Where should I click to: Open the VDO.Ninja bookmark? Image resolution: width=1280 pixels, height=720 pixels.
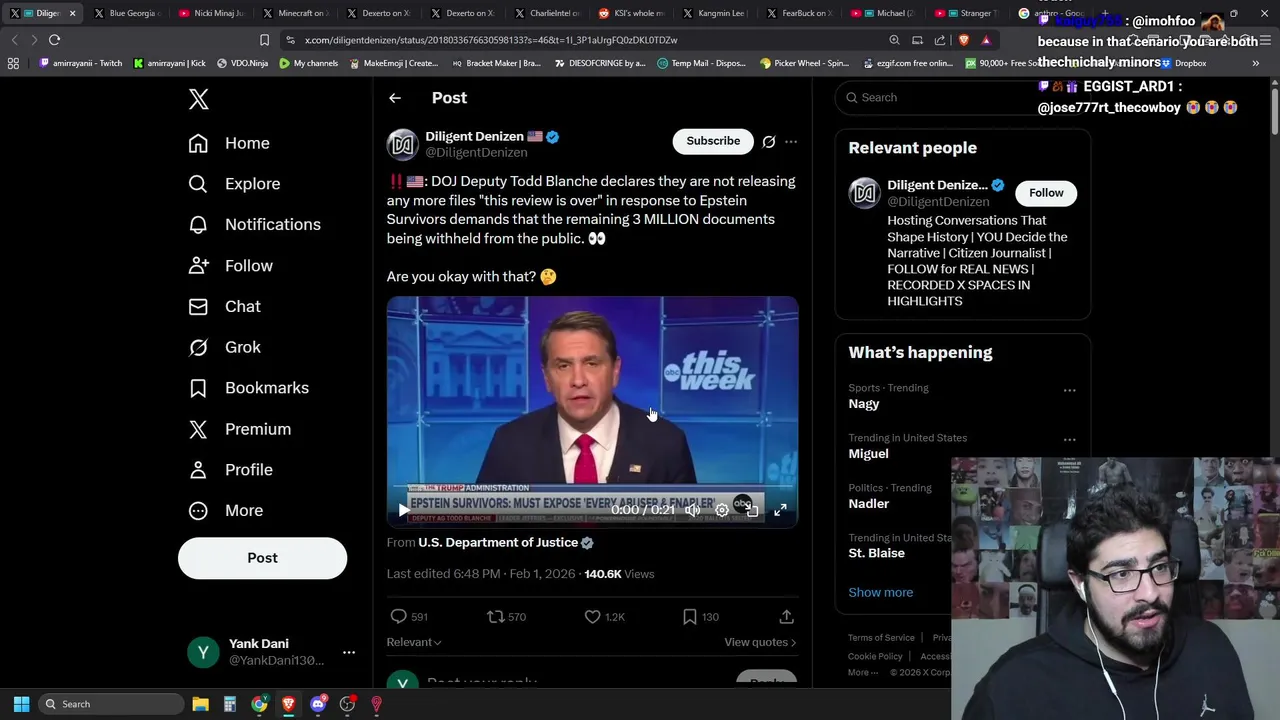tap(243, 63)
